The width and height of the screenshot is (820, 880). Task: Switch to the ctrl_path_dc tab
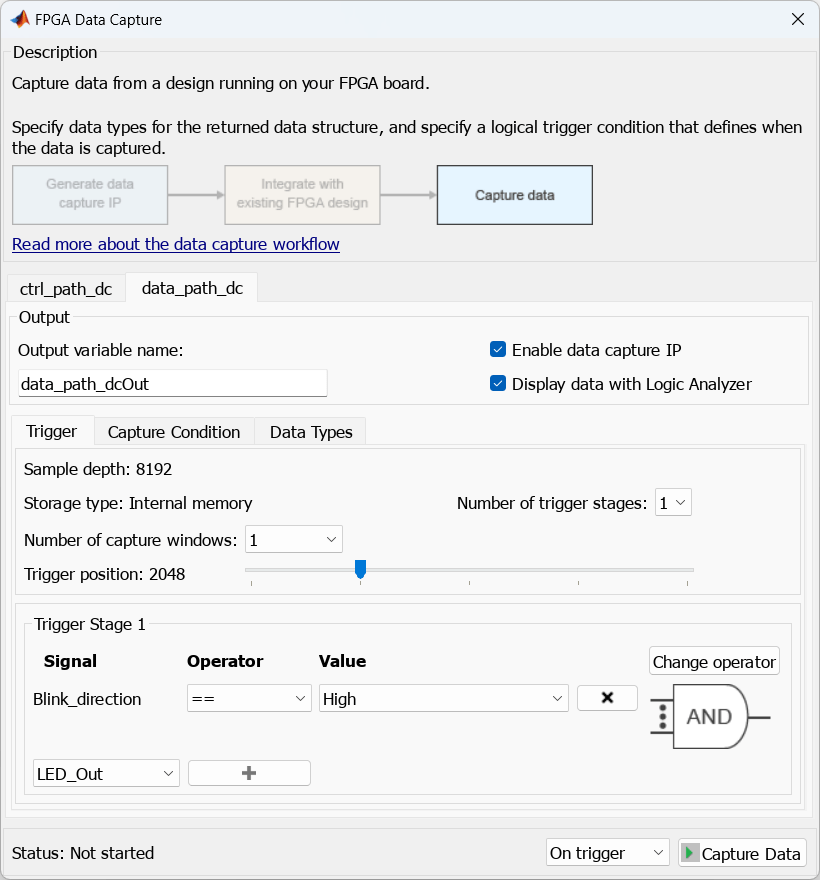pos(66,289)
